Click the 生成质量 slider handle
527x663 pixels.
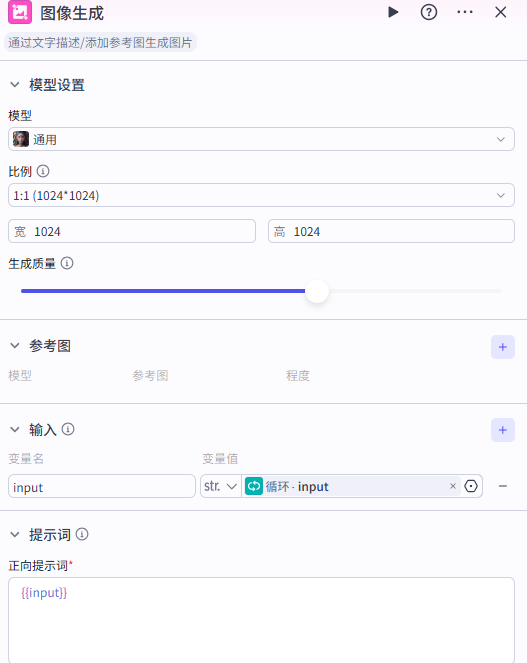click(x=317, y=291)
